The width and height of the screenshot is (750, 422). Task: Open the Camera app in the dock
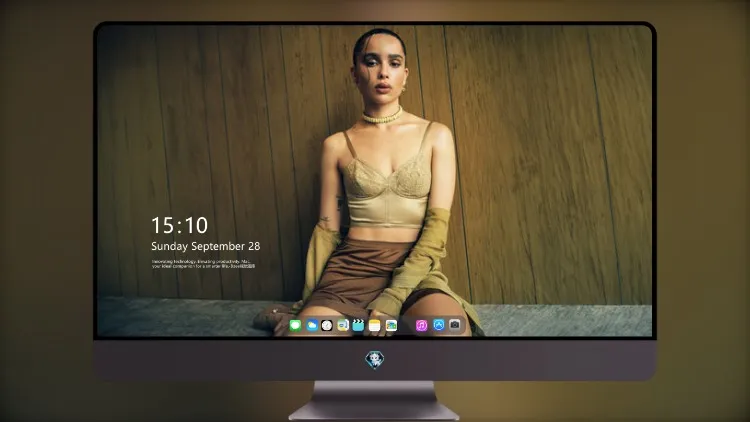(454, 325)
